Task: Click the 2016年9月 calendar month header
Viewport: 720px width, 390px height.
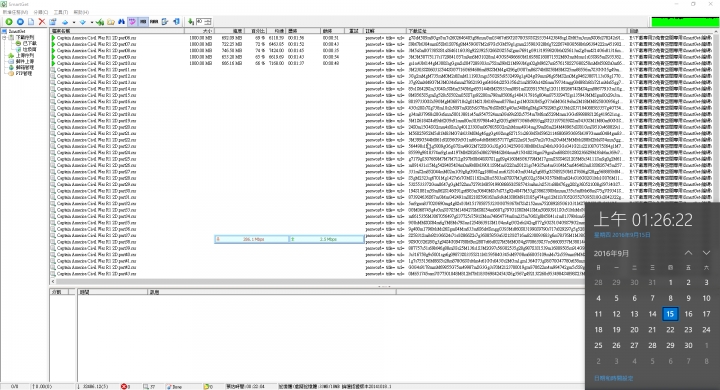Action: coord(611,254)
